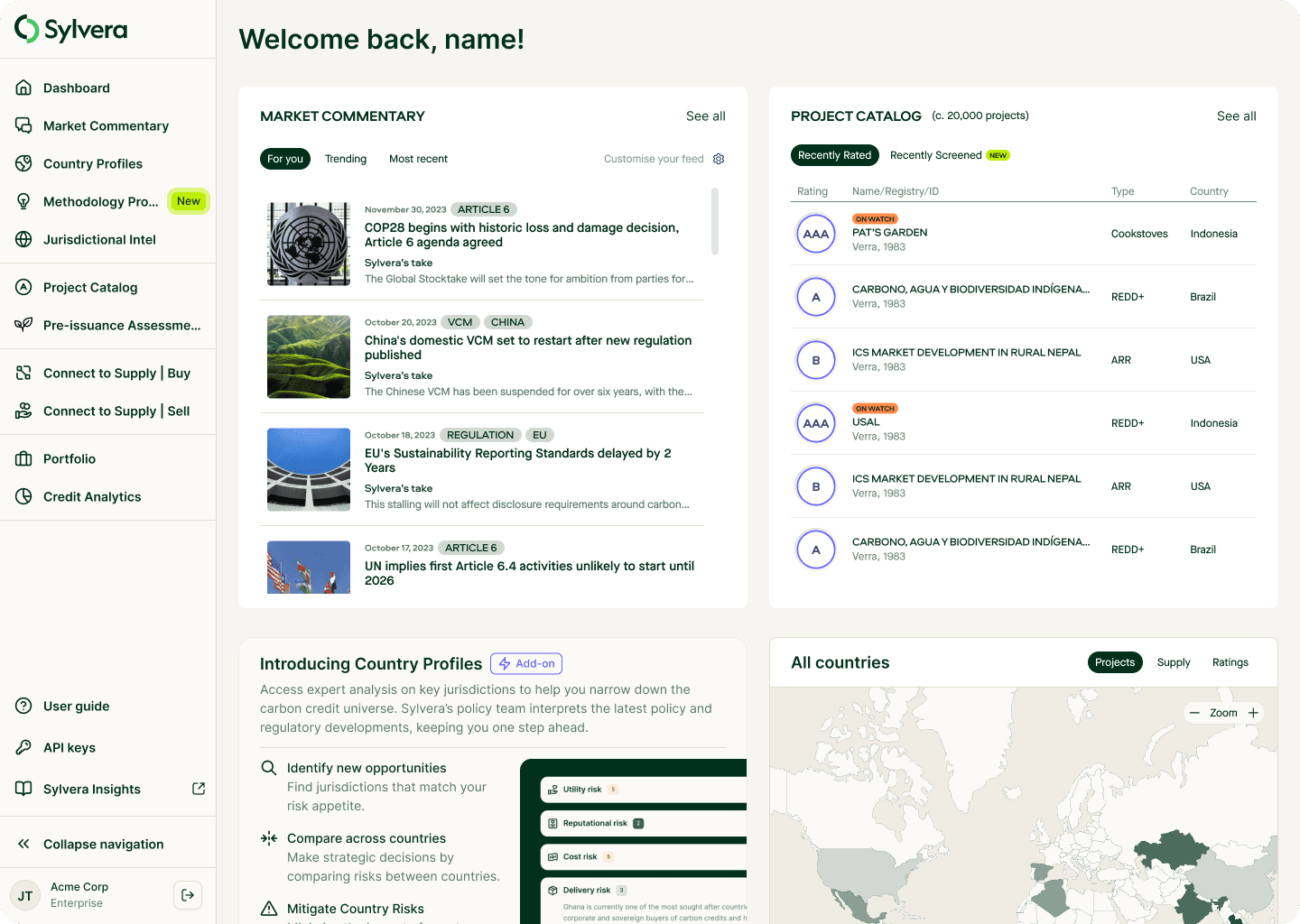Click AAA rating badge for USAL

[x=816, y=423]
